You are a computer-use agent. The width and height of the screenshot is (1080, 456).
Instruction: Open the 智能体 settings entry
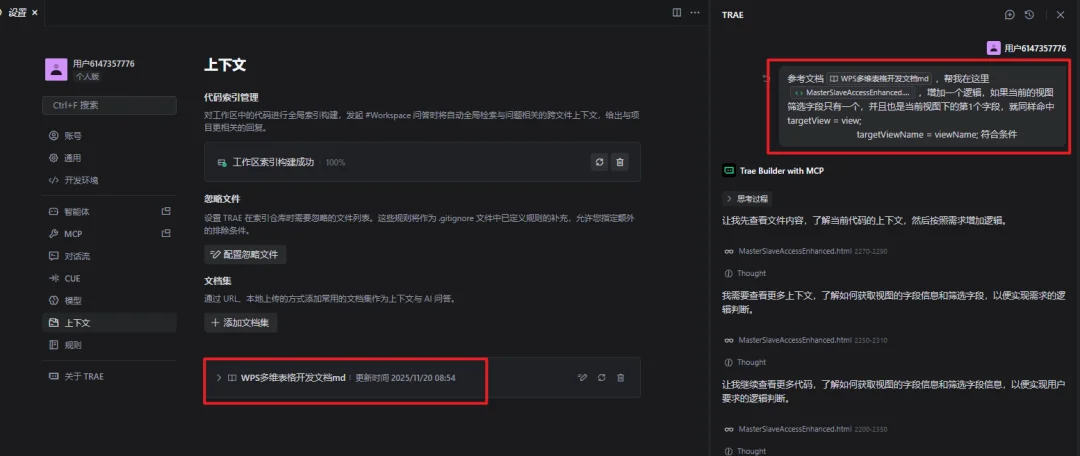(109, 211)
